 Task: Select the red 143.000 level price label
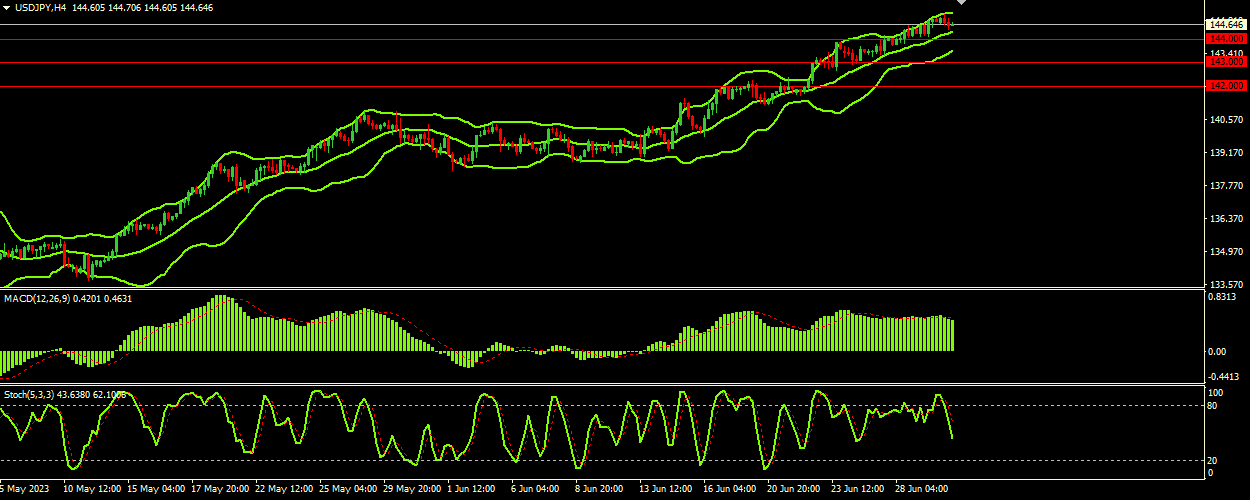coord(1226,62)
